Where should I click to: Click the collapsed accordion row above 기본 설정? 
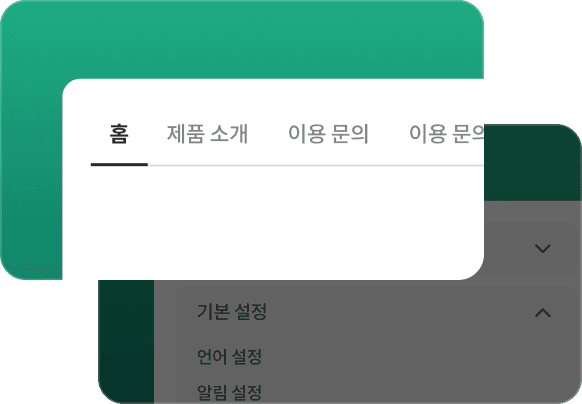coord(531,248)
